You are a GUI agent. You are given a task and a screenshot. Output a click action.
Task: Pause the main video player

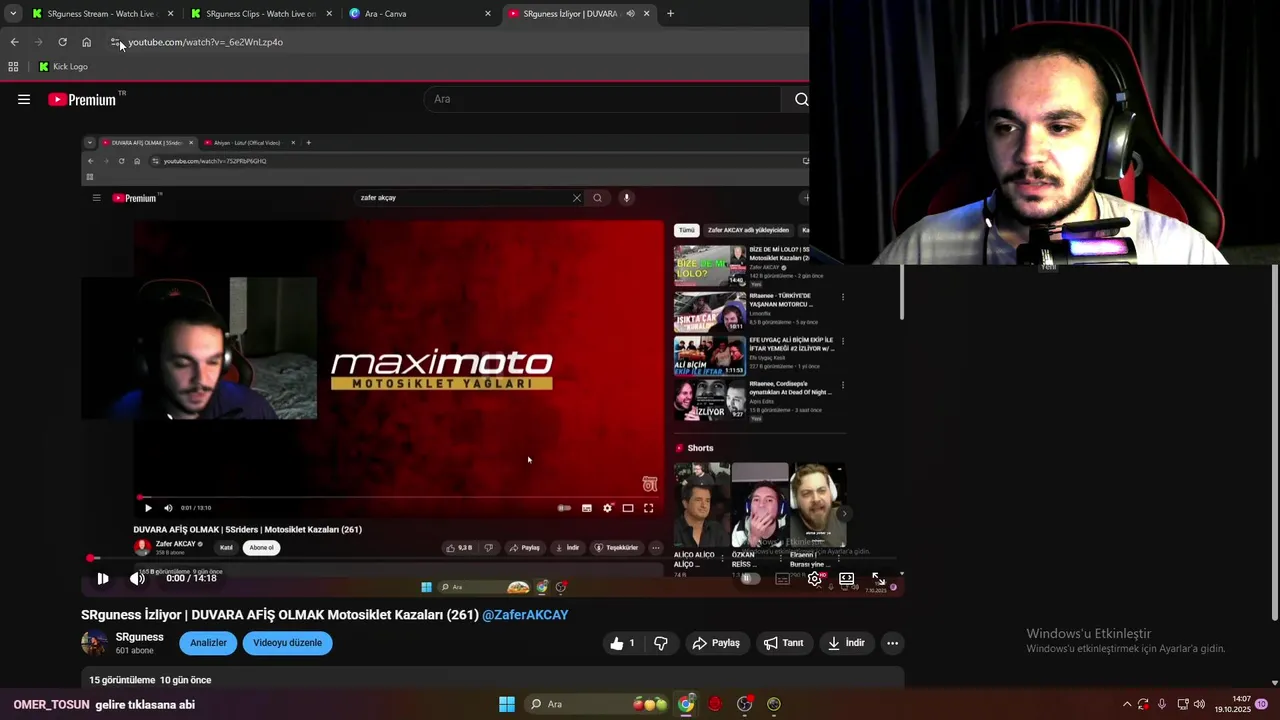coord(102,578)
